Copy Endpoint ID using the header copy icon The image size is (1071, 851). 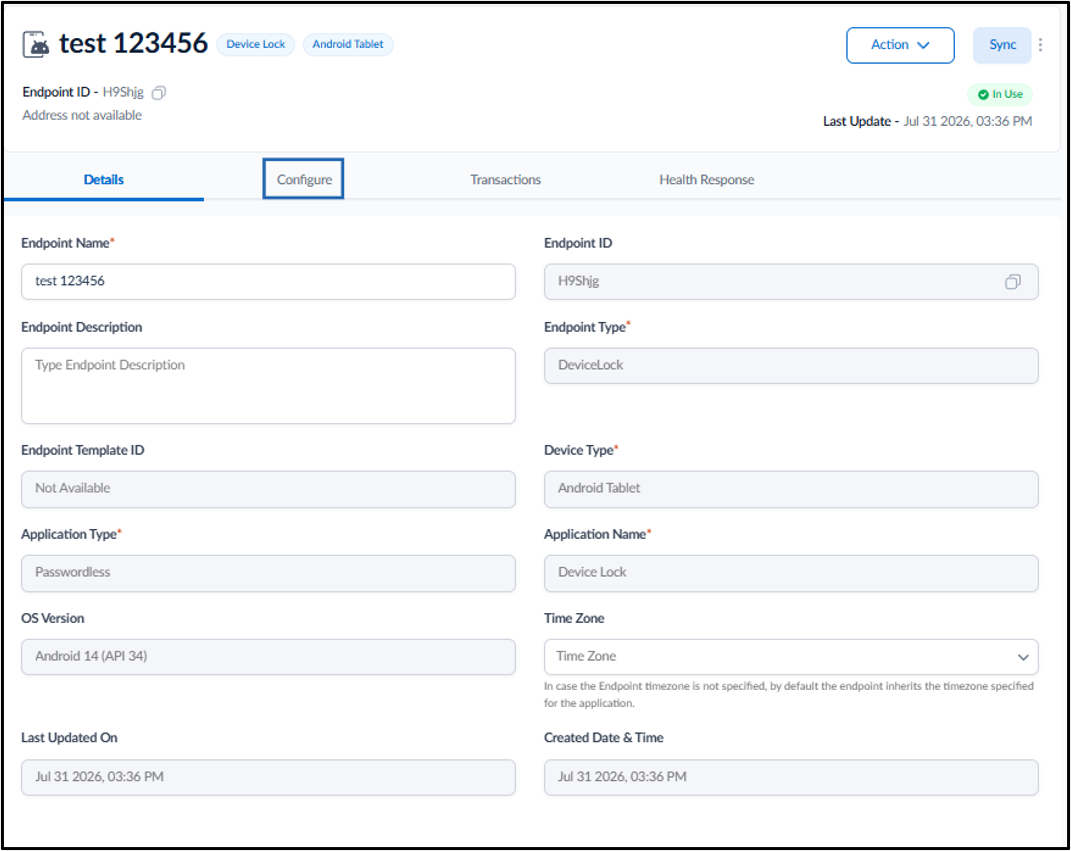(158, 93)
